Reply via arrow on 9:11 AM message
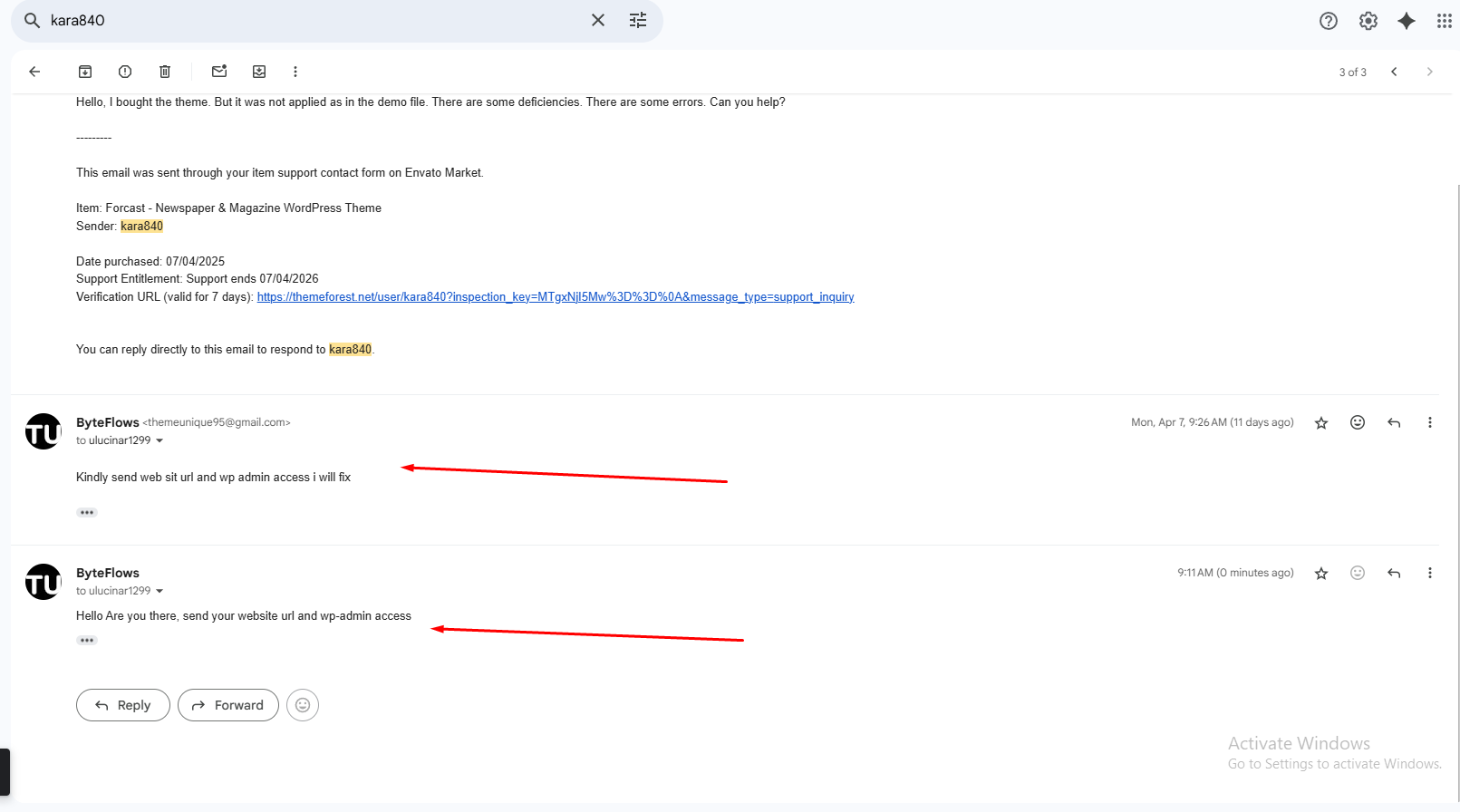 click(x=1394, y=573)
